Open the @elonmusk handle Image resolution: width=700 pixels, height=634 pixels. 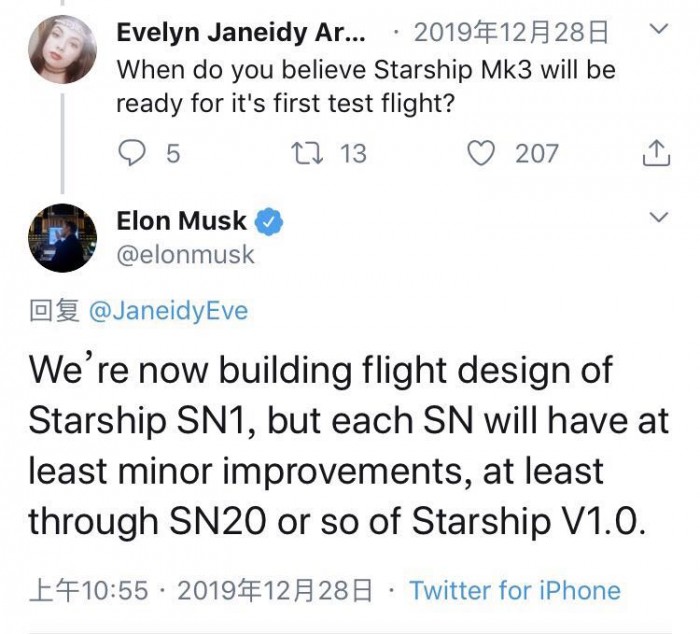tap(186, 255)
